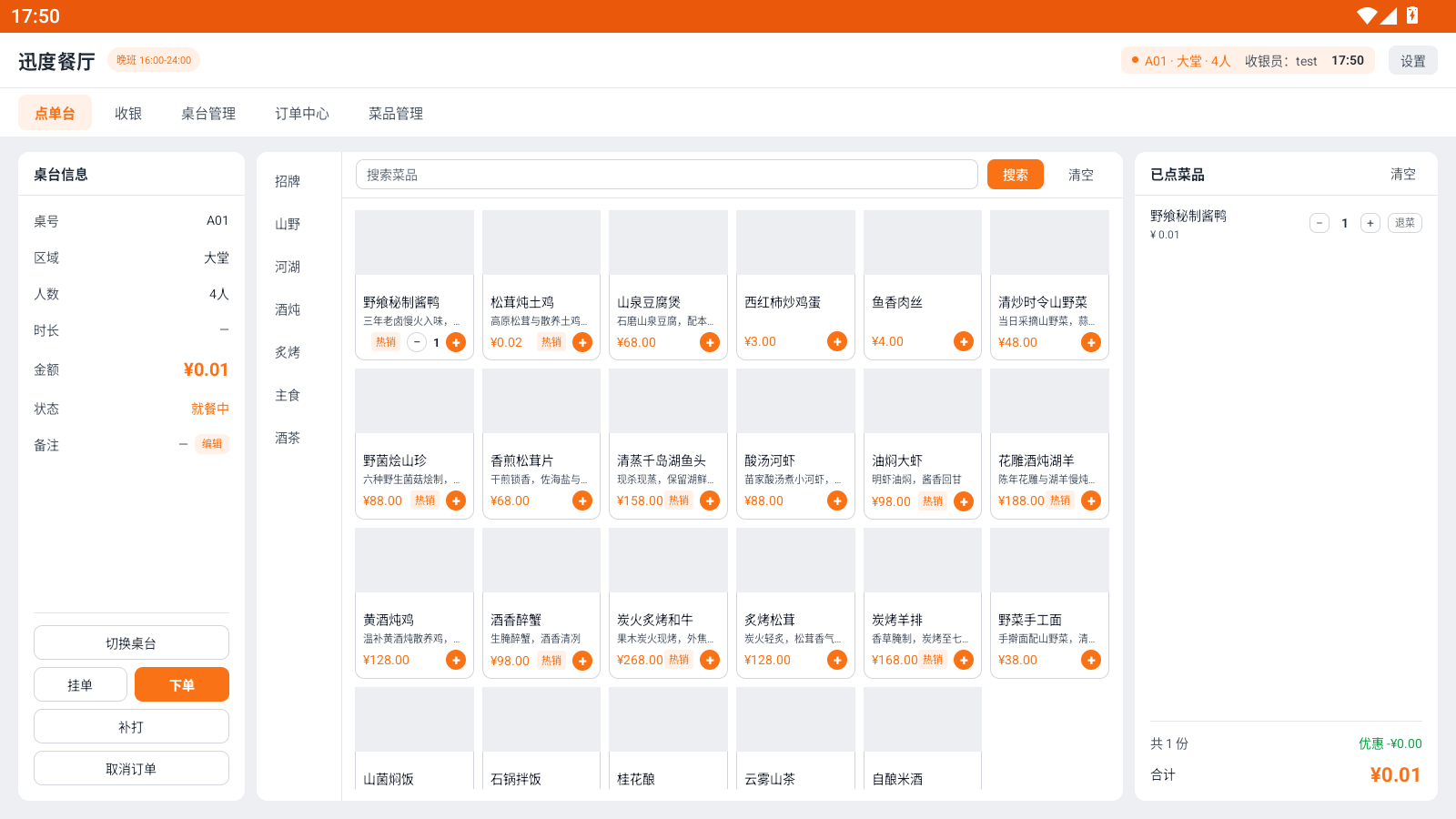Increase quantity in 已点菜品 list
Viewport: 1456px width, 819px height.
pyautogui.click(x=1370, y=223)
